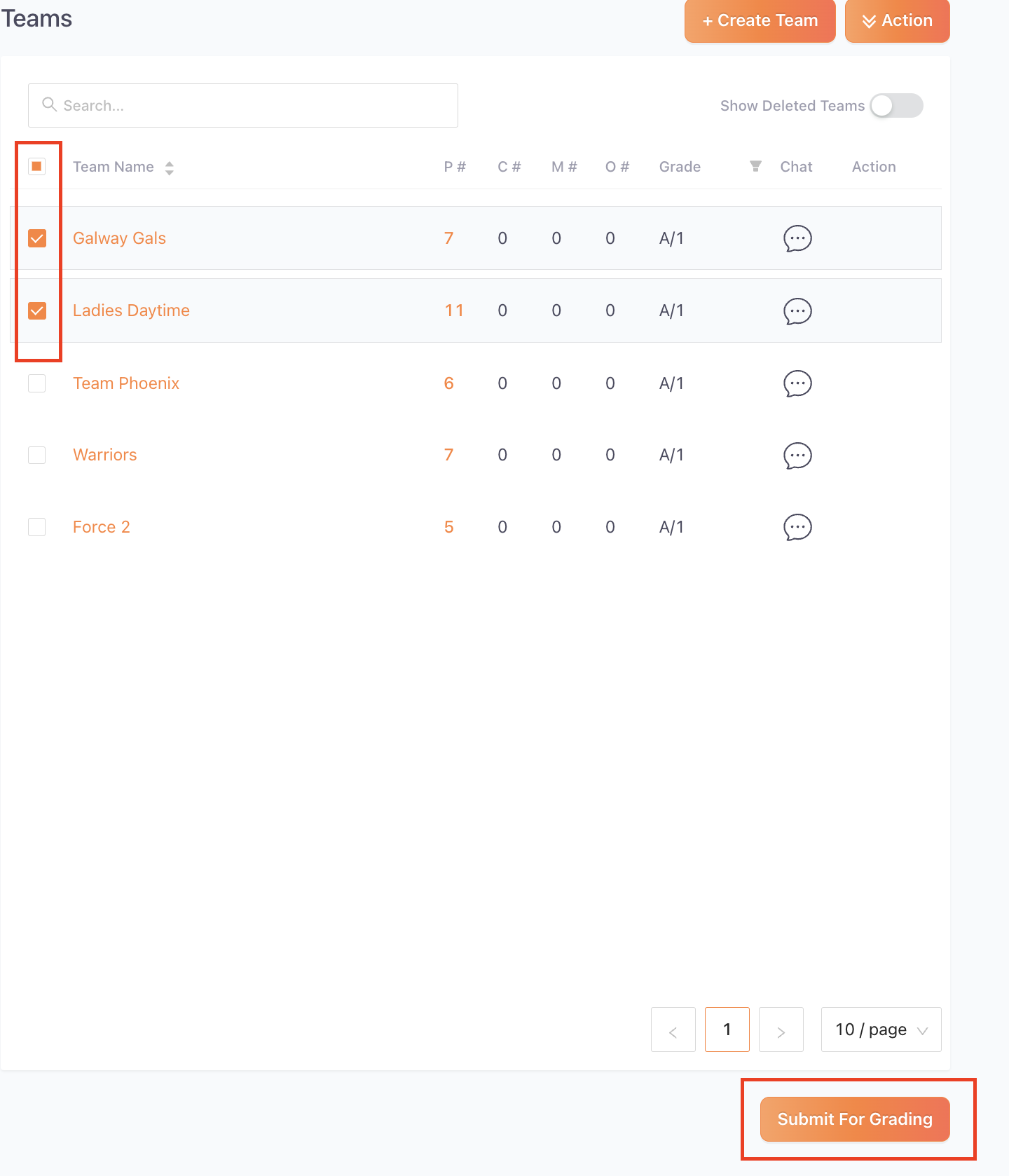
Task: Open chat for Force 2
Action: [x=797, y=527]
